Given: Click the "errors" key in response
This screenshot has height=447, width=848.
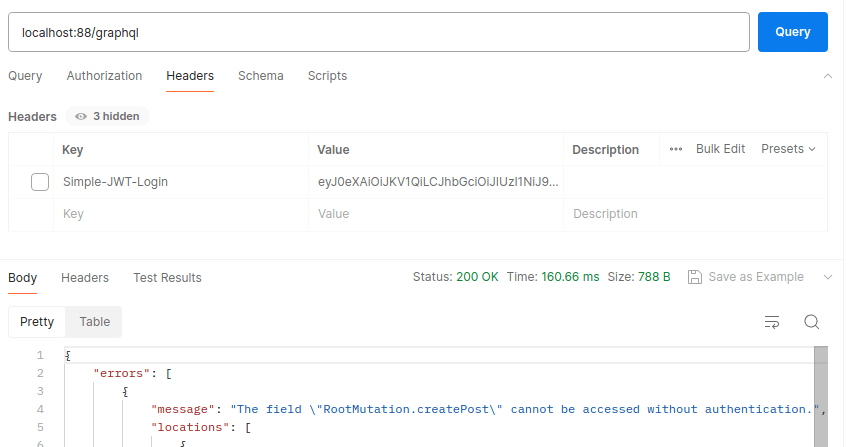Looking at the screenshot, I should point(122,373).
